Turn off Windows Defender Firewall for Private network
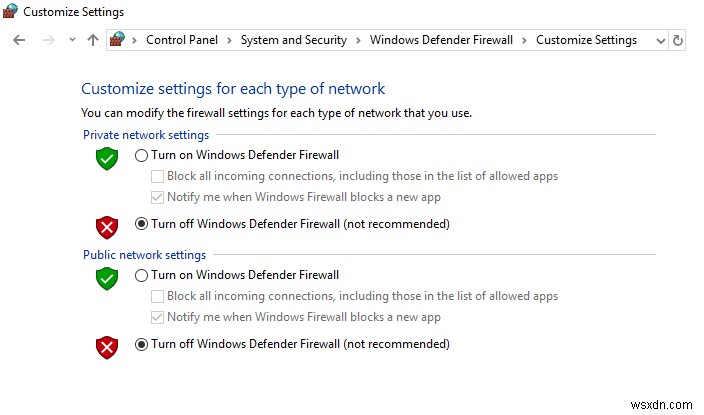The height and width of the screenshot is (415, 704). click(x=141, y=224)
